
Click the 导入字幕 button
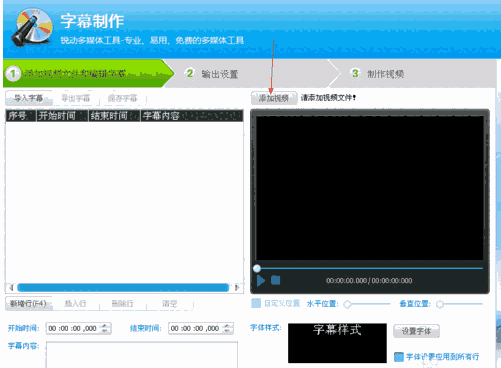29,98
